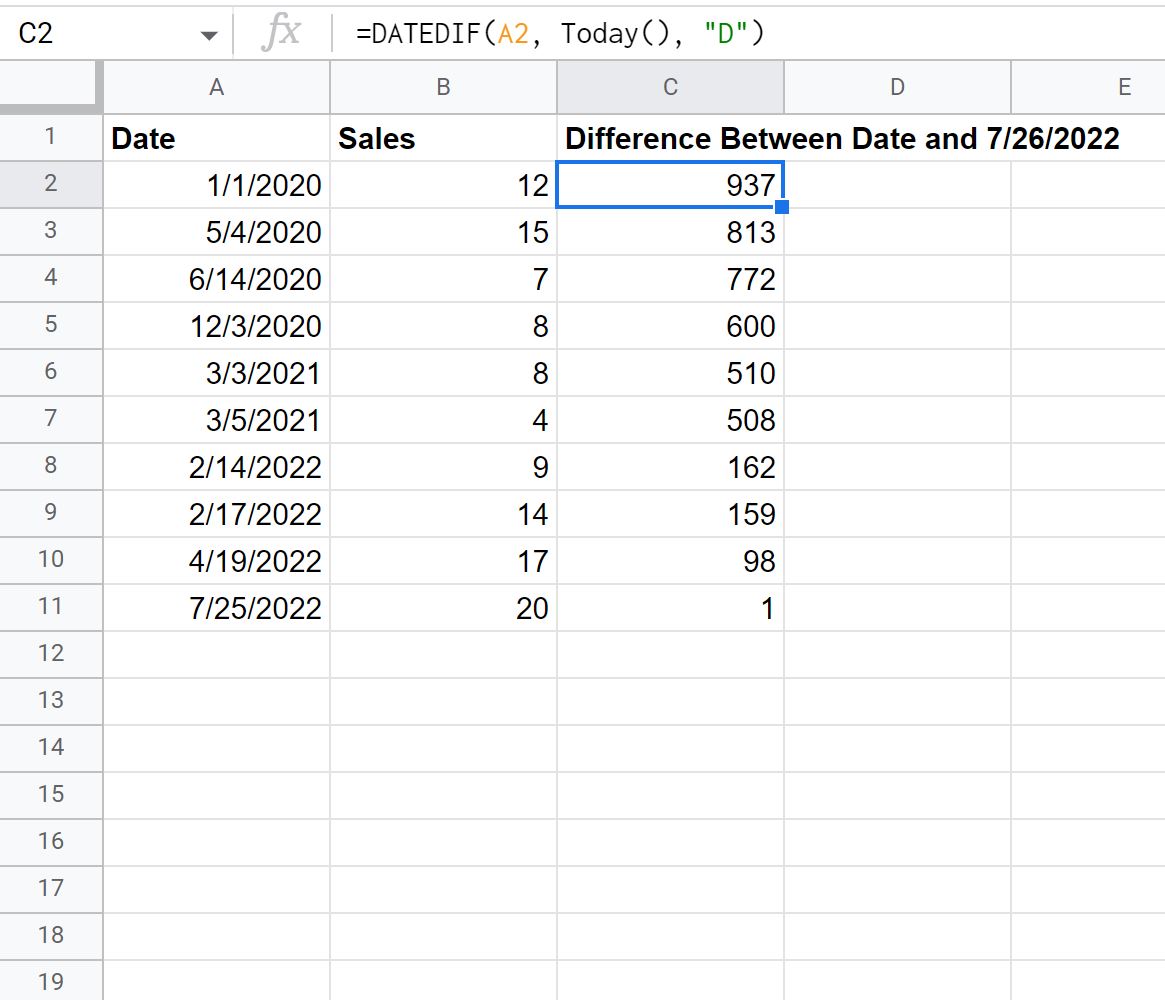This screenshot has width=1165, height=1000.
Task: Click the Sales value 17 cell
Action: 443,560
